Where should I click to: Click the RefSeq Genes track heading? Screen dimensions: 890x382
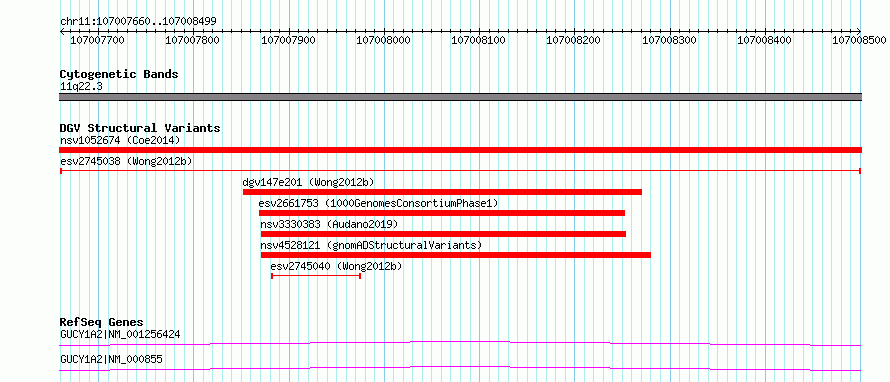101,322
